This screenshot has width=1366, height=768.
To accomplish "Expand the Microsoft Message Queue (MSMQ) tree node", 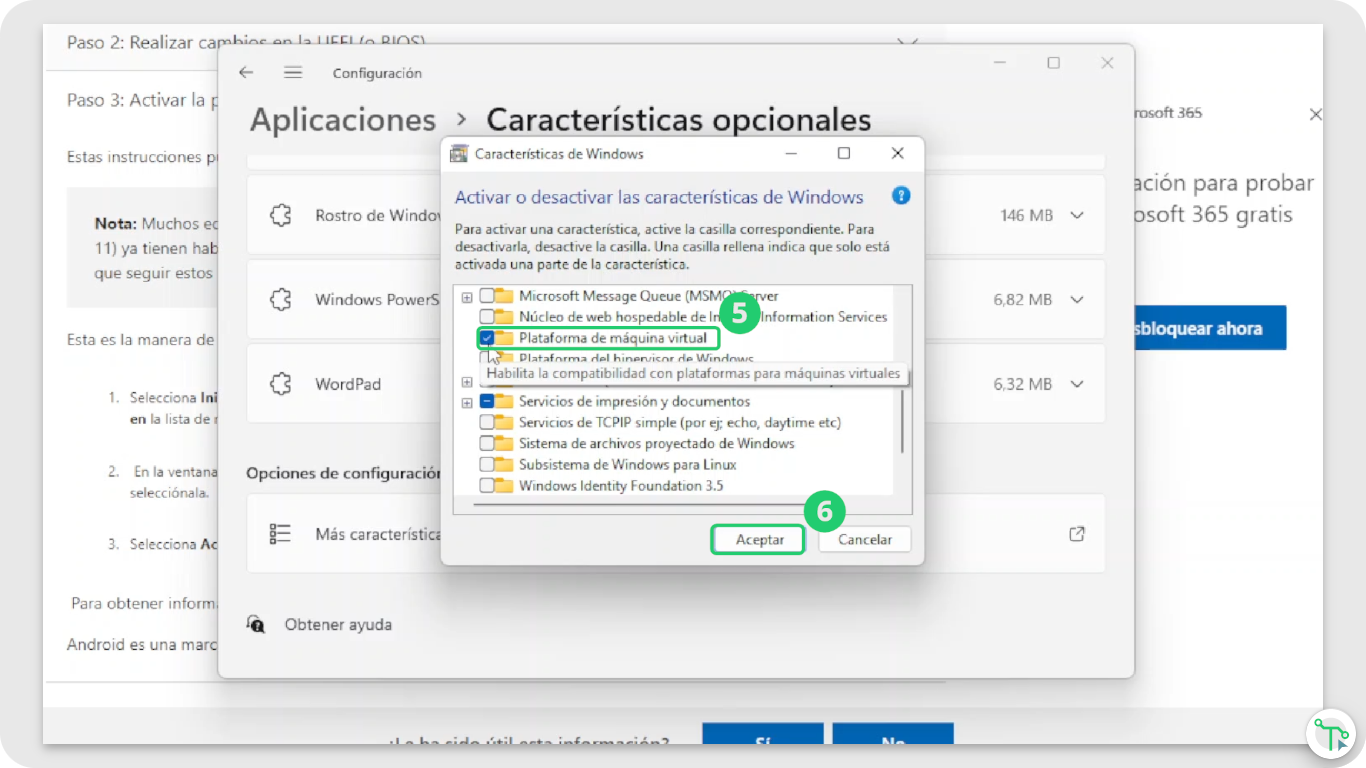I will (x=467, y=297).
